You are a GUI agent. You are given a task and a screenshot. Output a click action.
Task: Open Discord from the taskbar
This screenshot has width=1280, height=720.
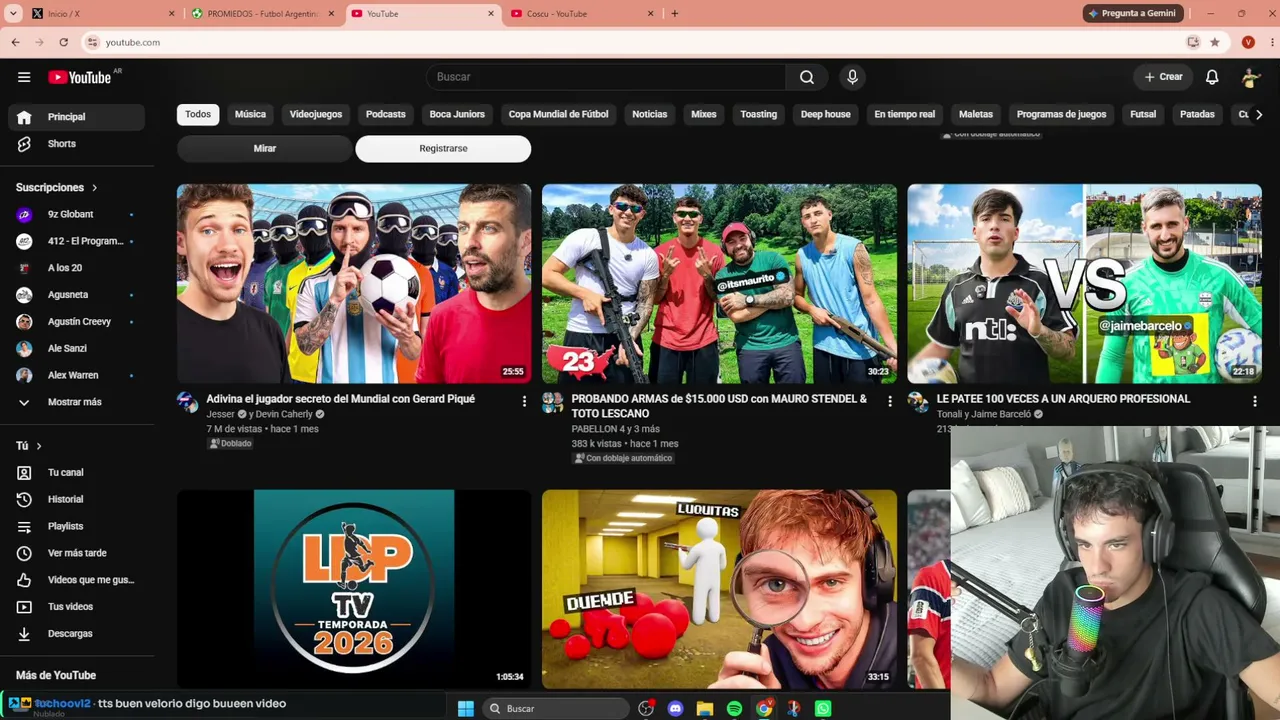(675, 708)
